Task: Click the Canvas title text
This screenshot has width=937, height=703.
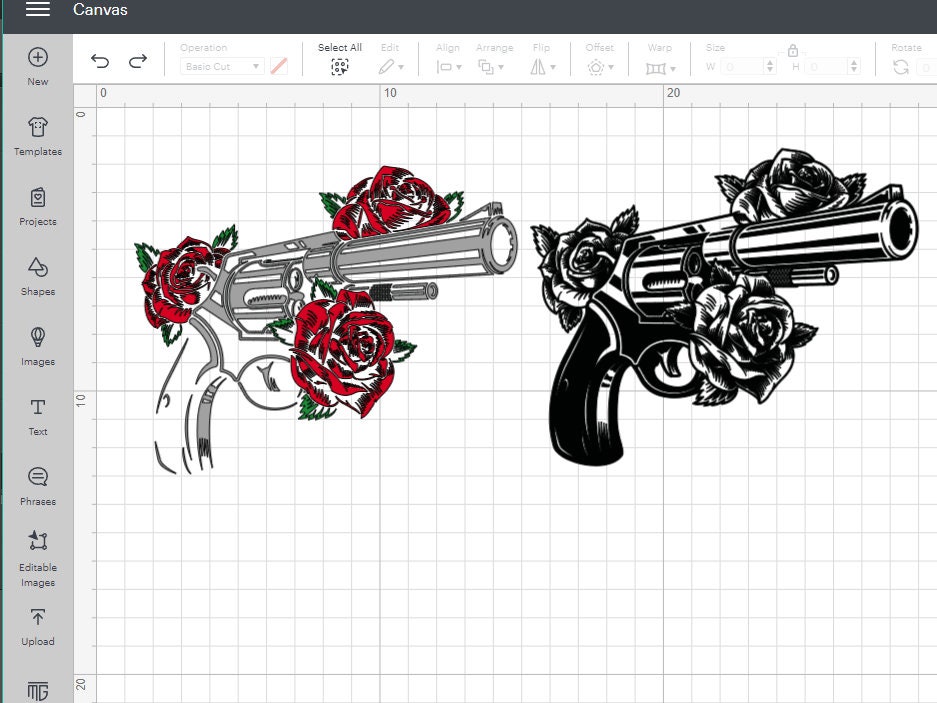Action: coord(100,10)
